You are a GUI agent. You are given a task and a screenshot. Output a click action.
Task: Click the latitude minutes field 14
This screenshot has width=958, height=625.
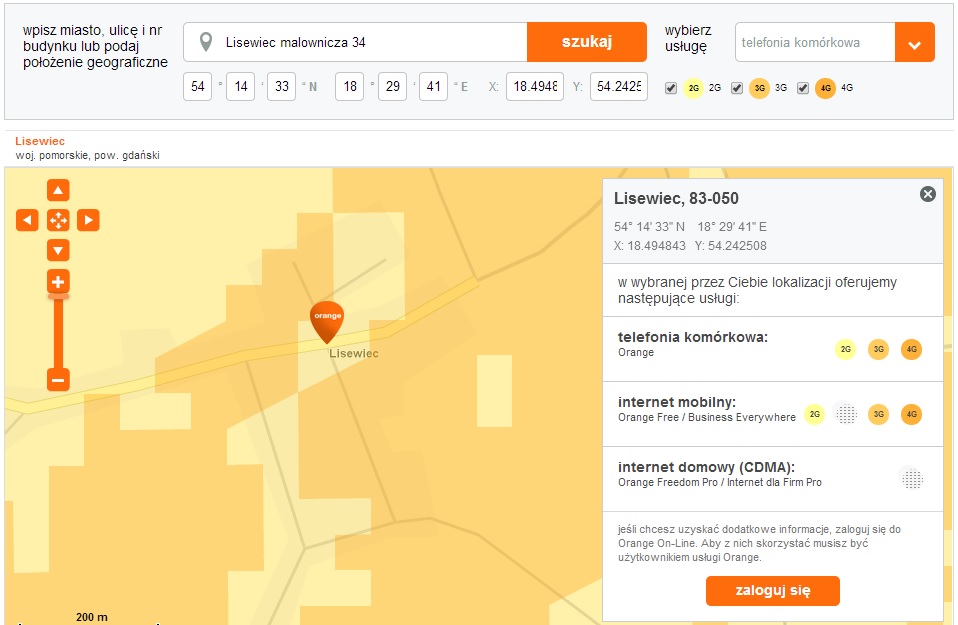coord(241,86)
